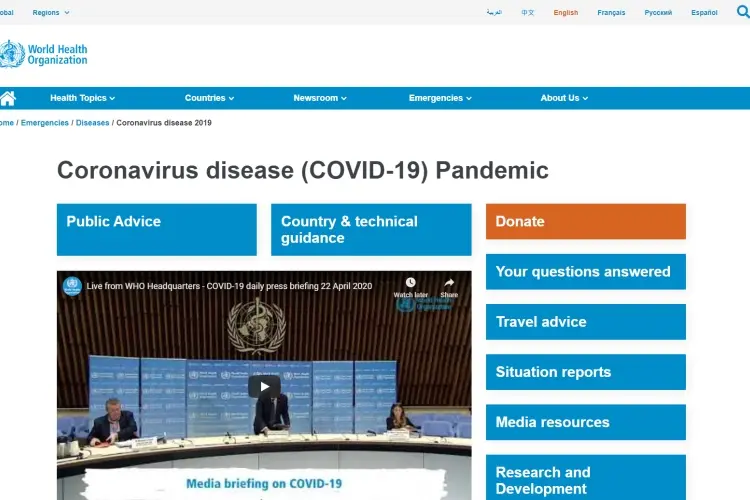Open the Emergencies breadcrumb link

(x=44, y=123)
